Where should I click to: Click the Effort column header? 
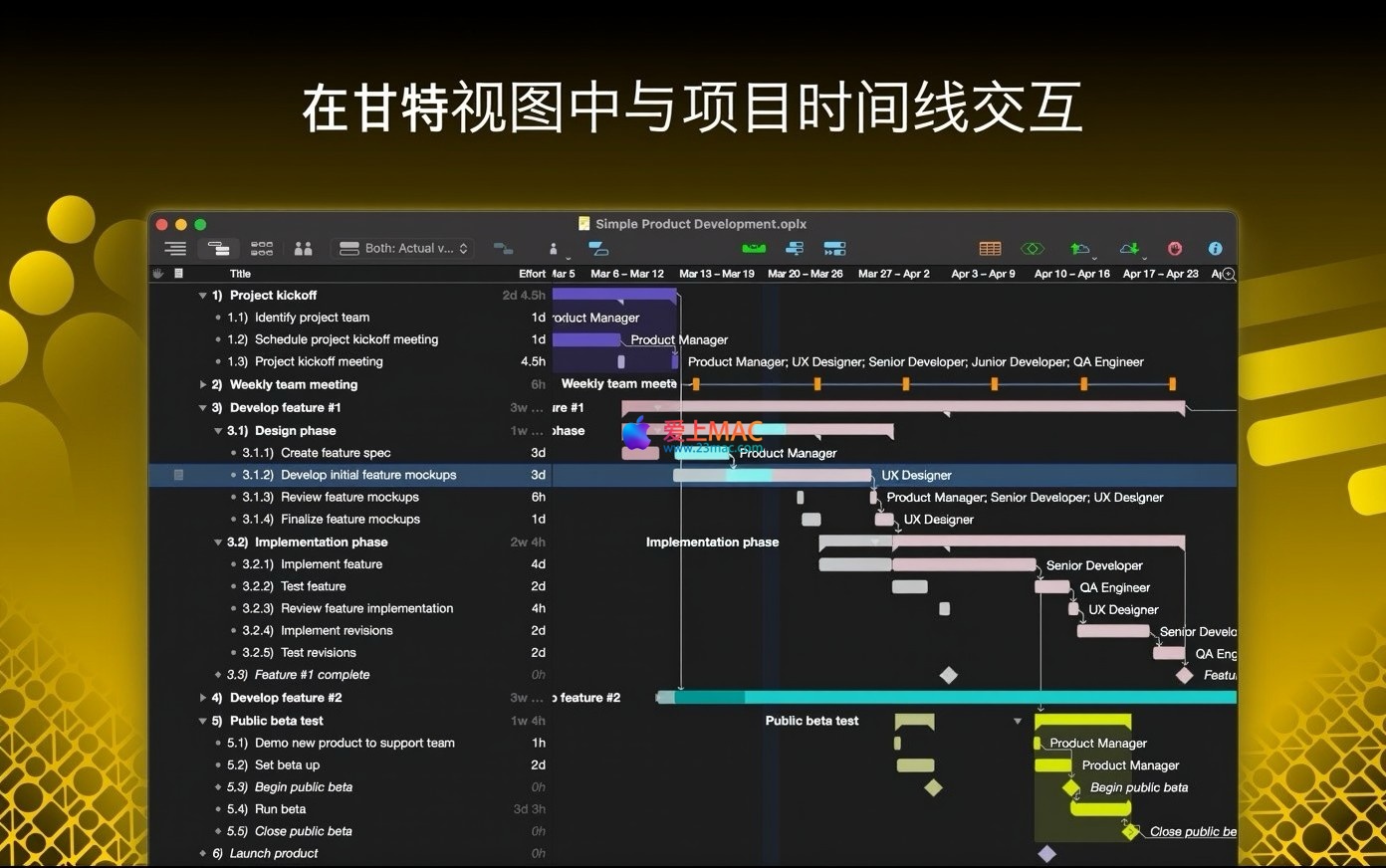tap(532, 274)
